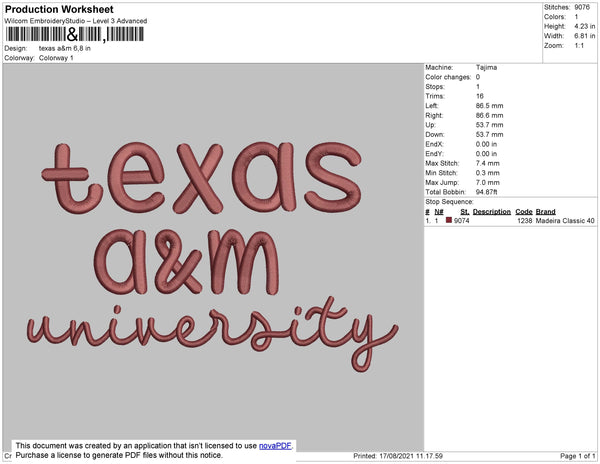Click the embroidered 'a&m' word preview
This screenshot has height=464, width=600.
click(x=186, y=262)
